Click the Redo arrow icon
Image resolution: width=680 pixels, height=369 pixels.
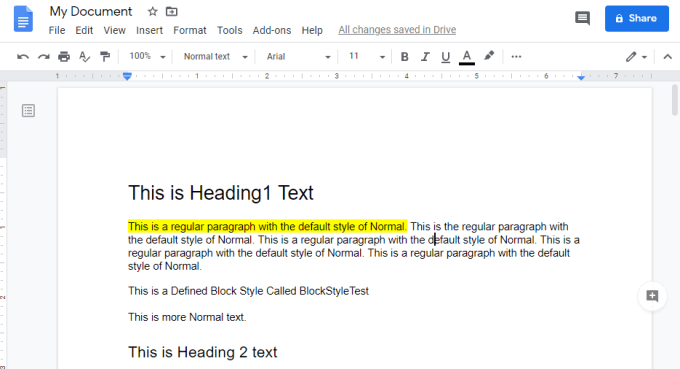point(43,56)
